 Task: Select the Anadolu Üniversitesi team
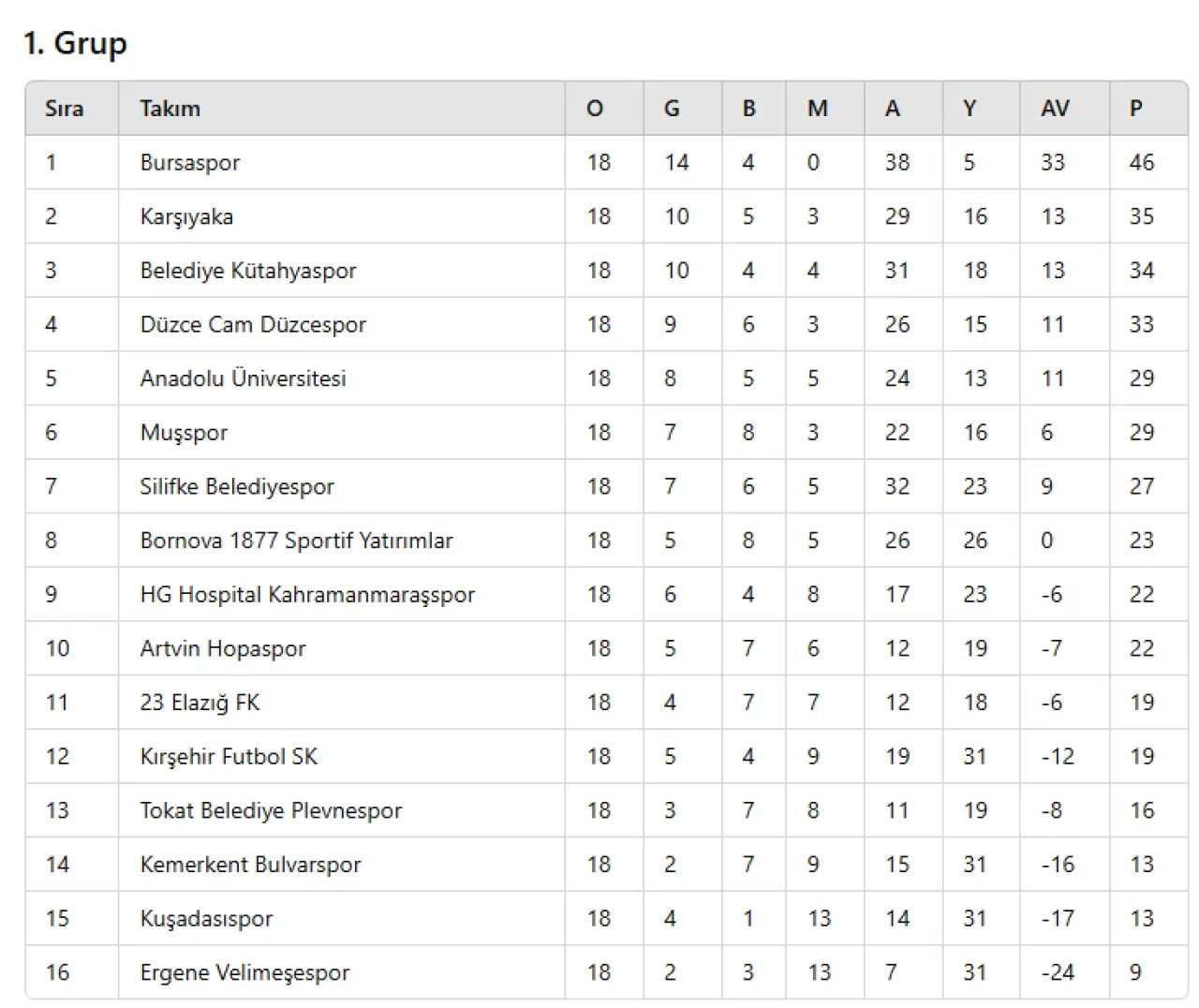[x=243, y=378]
